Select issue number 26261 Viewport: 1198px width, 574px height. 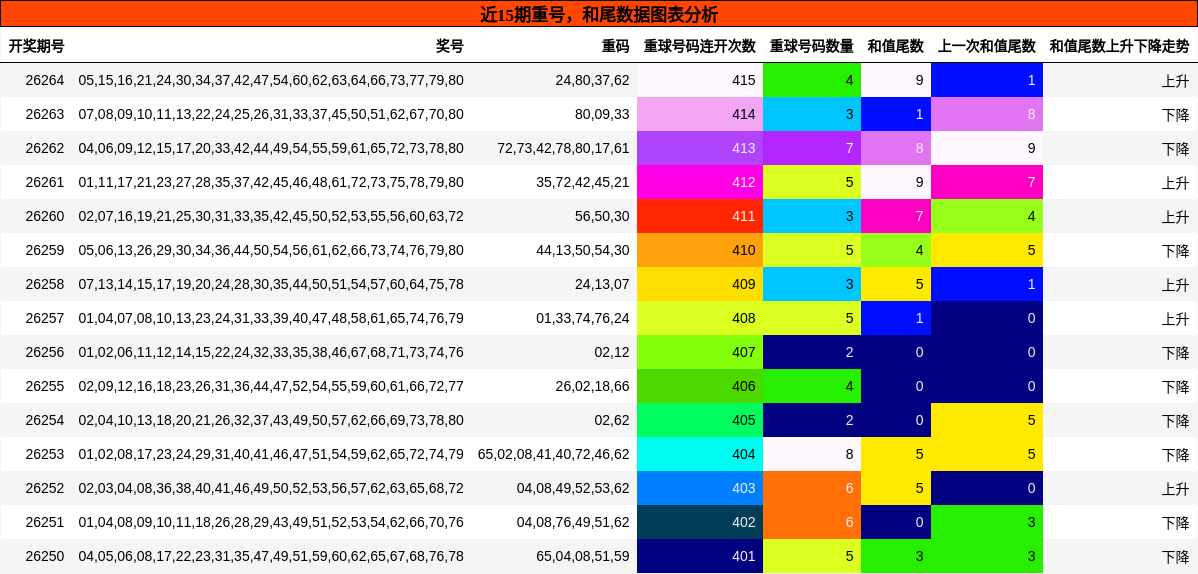pyautogui.click(x=45, y=183)
